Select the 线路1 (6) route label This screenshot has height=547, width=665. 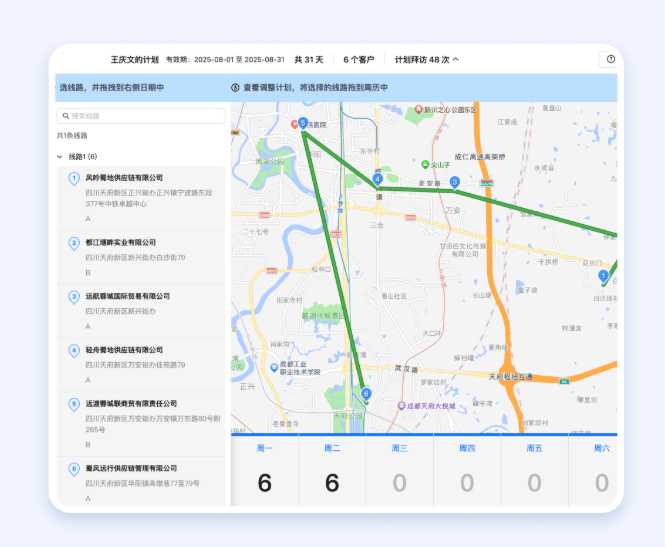point(83,156)
